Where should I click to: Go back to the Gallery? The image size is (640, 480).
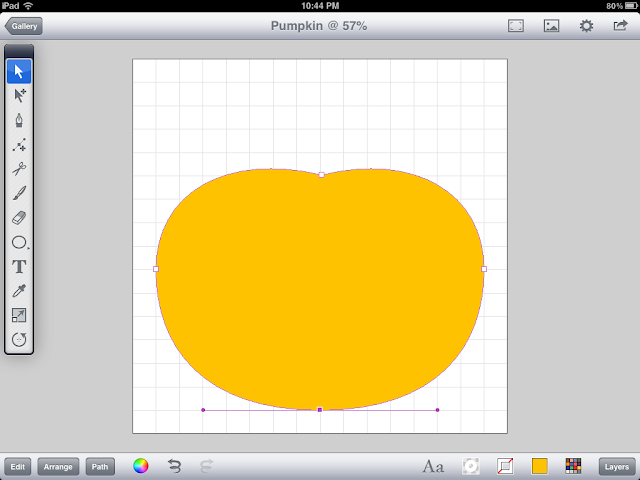click(24, 26)
